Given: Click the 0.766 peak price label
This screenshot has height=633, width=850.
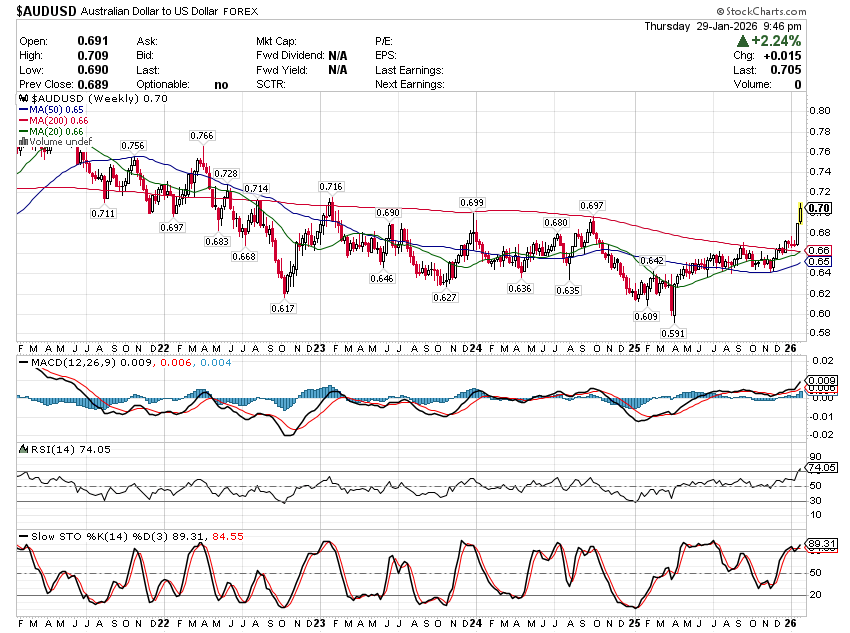Looking at the screenshot, I should coord(203,135).
